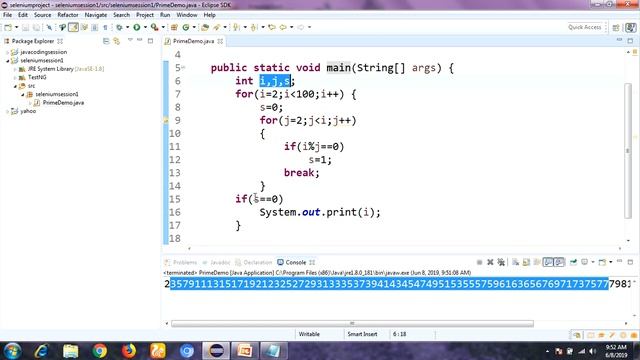Open the External Tools dropdown arrow

[x=163, y=27]
